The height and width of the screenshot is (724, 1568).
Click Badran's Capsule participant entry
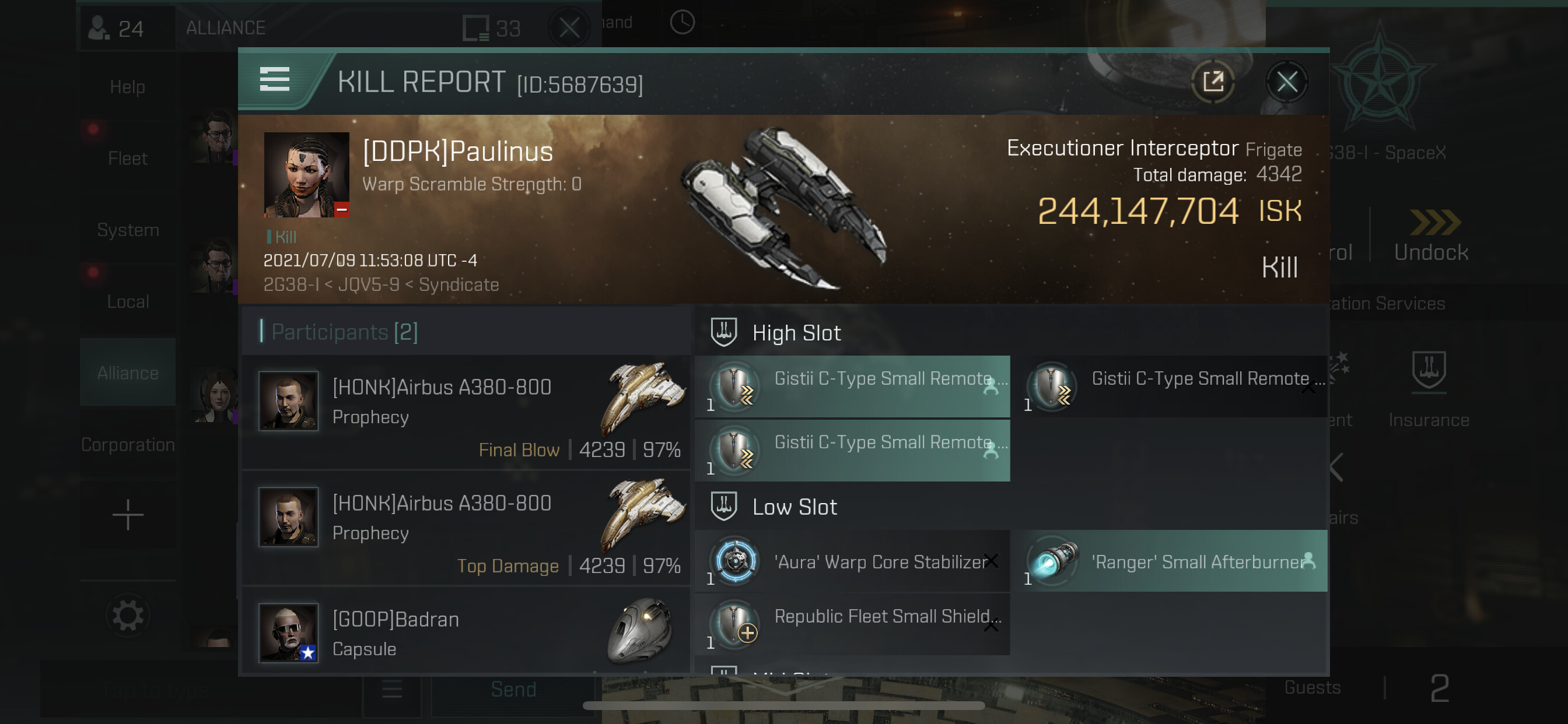[466, 633]
